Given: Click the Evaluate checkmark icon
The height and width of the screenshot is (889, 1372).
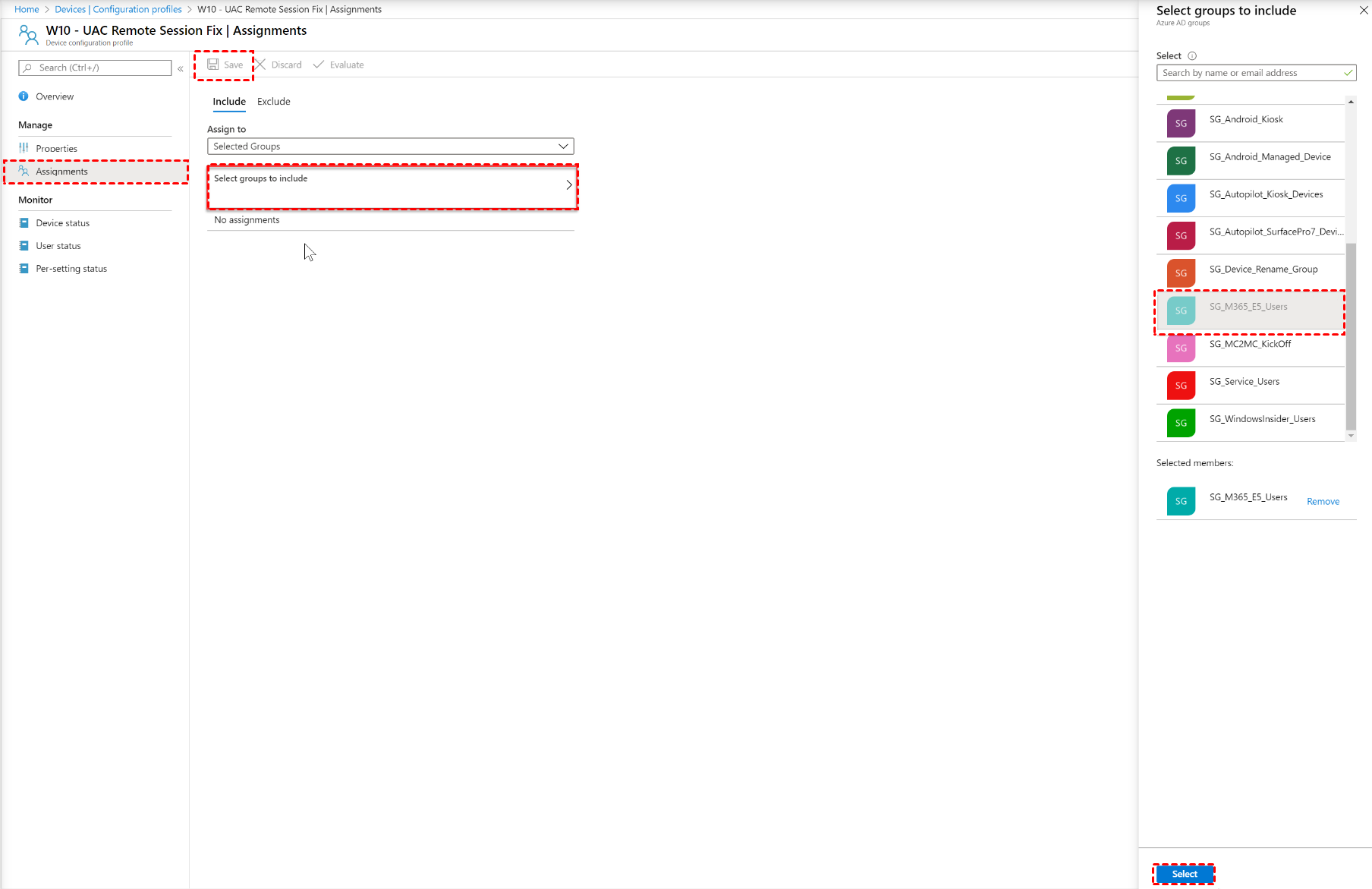Looking at the screenshot, I should tap(319, 65).
